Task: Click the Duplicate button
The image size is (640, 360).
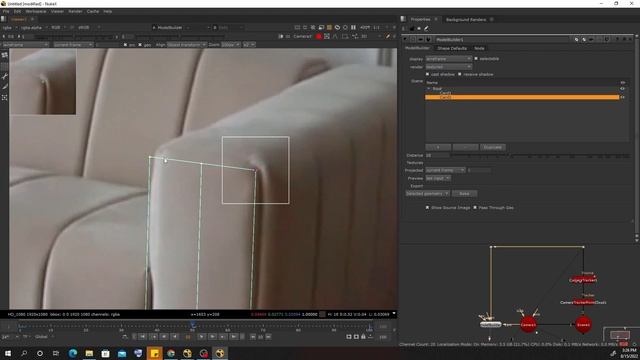Action: tap(493, 147)
